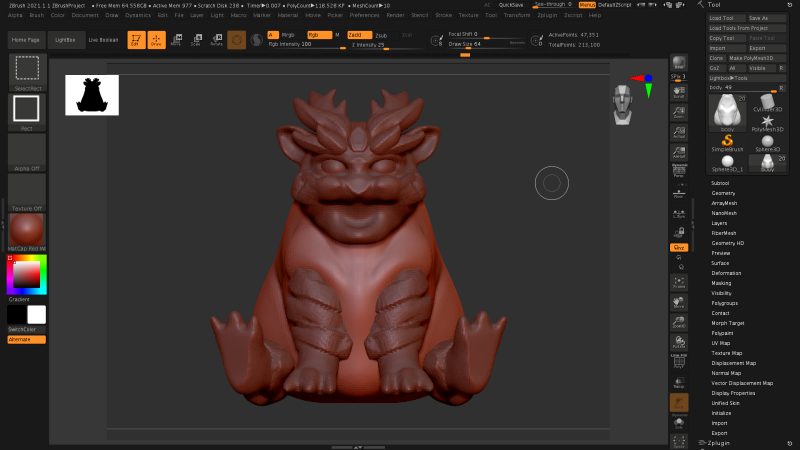Open the MatCap Red Wax material picker
This screenshot has width=800, height=450.
(27, 229)
